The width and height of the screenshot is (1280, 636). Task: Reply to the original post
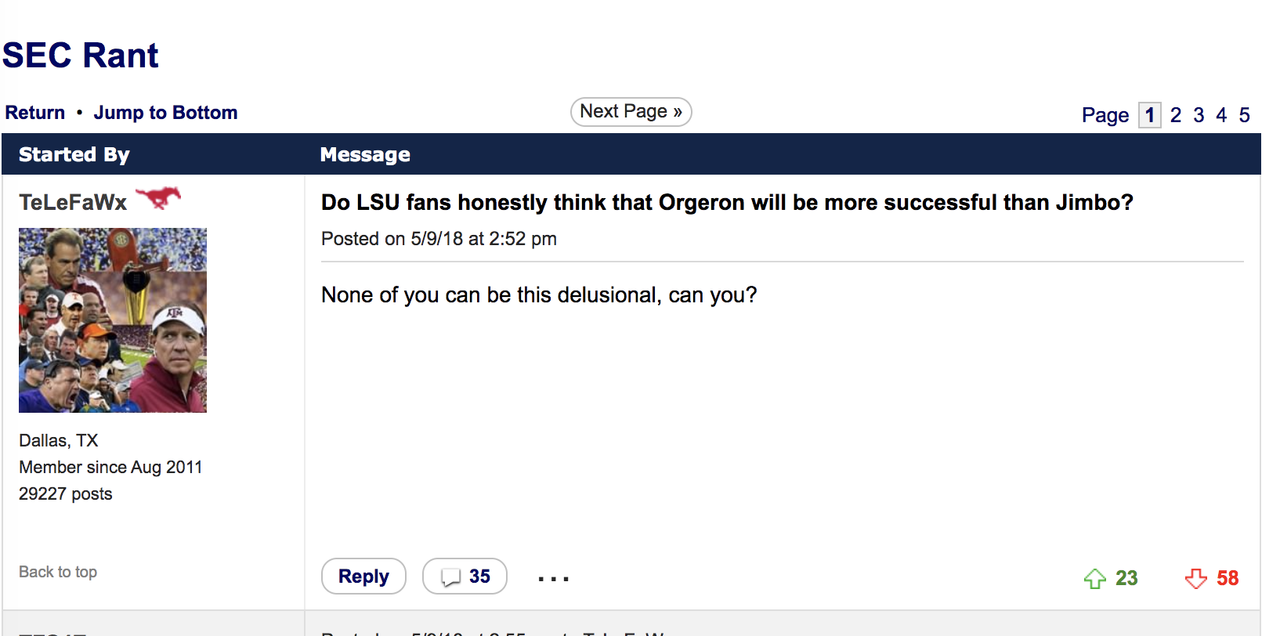coord(364,576)
